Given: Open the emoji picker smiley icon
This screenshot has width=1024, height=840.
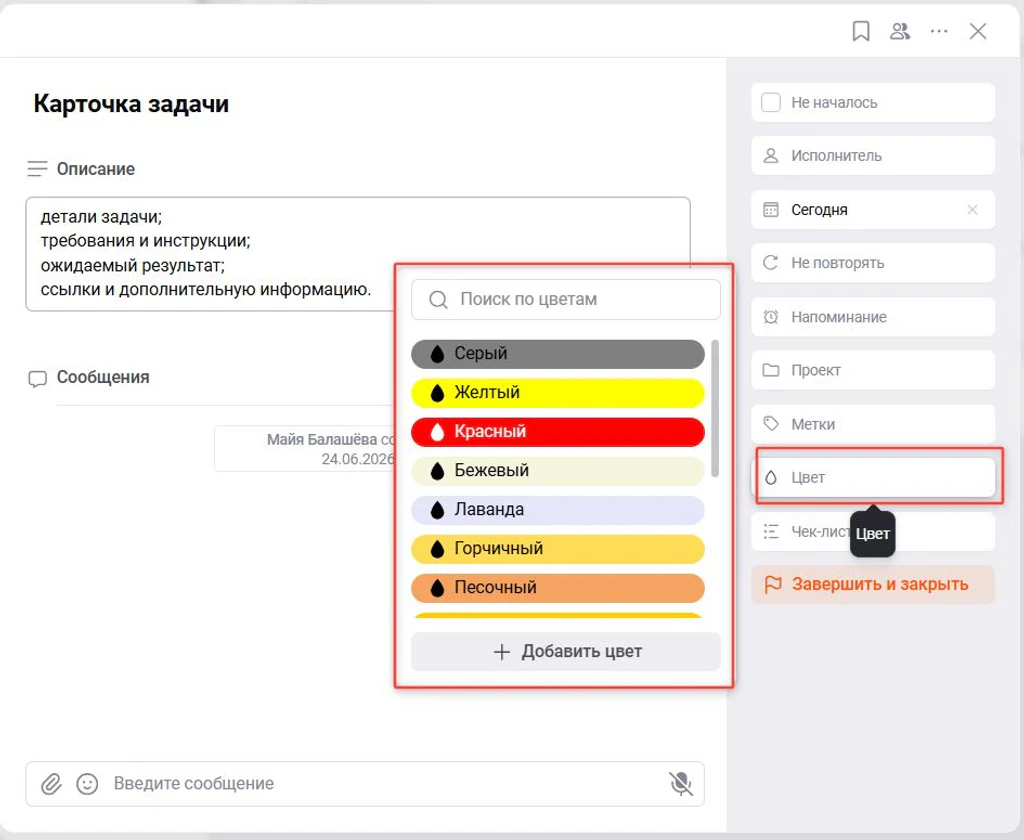Looking at the screenshot, I should pos(88,783).
